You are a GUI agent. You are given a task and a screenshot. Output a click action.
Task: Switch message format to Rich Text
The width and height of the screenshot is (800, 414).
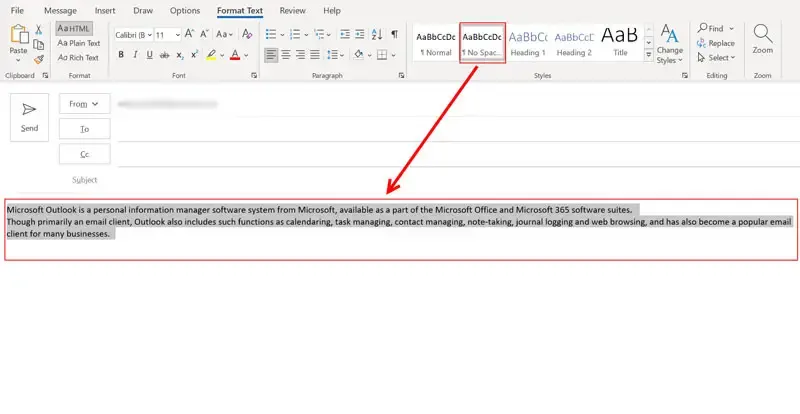(x=78, y=58)
